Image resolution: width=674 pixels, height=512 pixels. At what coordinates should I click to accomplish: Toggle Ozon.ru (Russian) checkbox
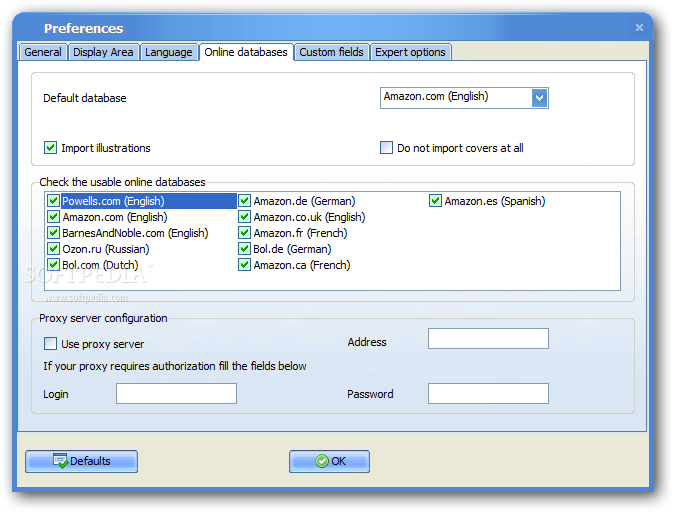tap(53, 248)
